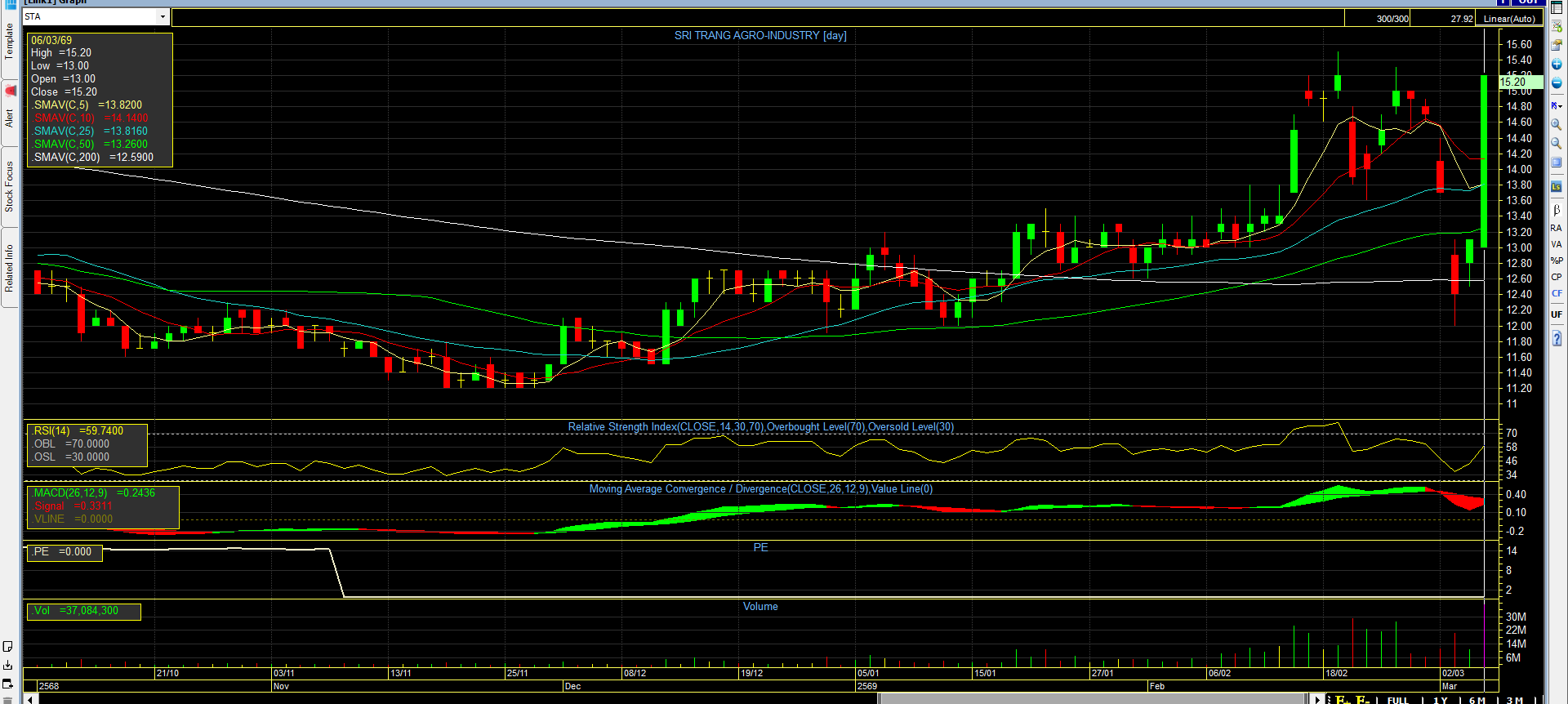
Task: Click the page icon at bottom left
Action: tap(8, 646)
